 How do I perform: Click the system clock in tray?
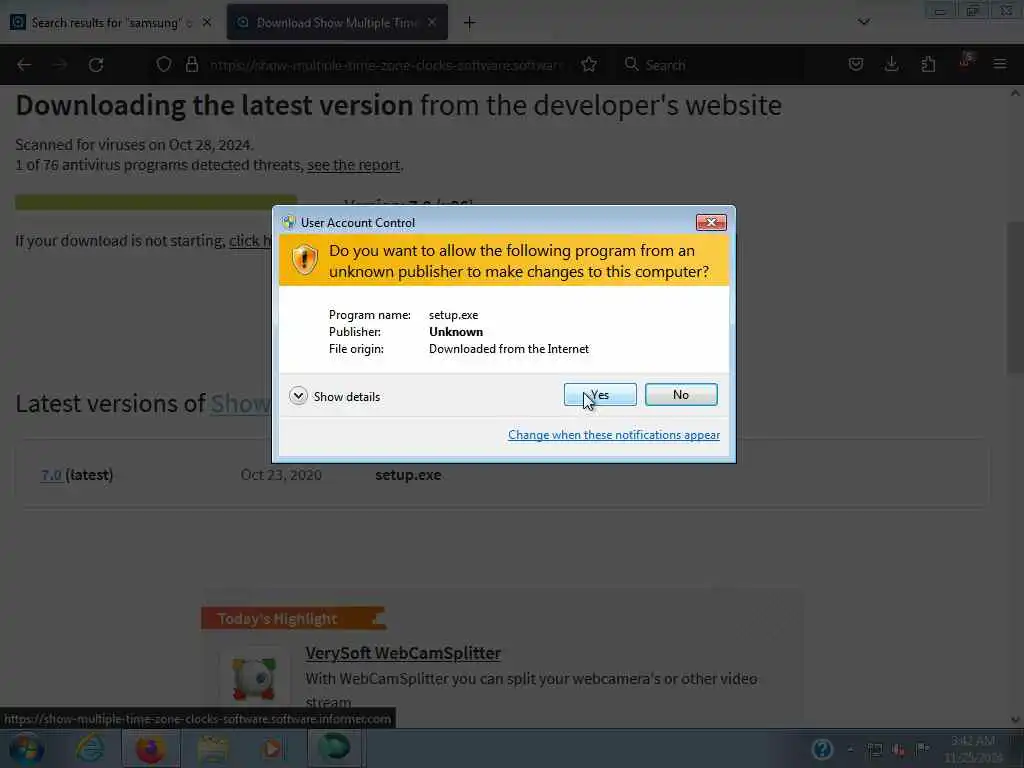point(972,749)
